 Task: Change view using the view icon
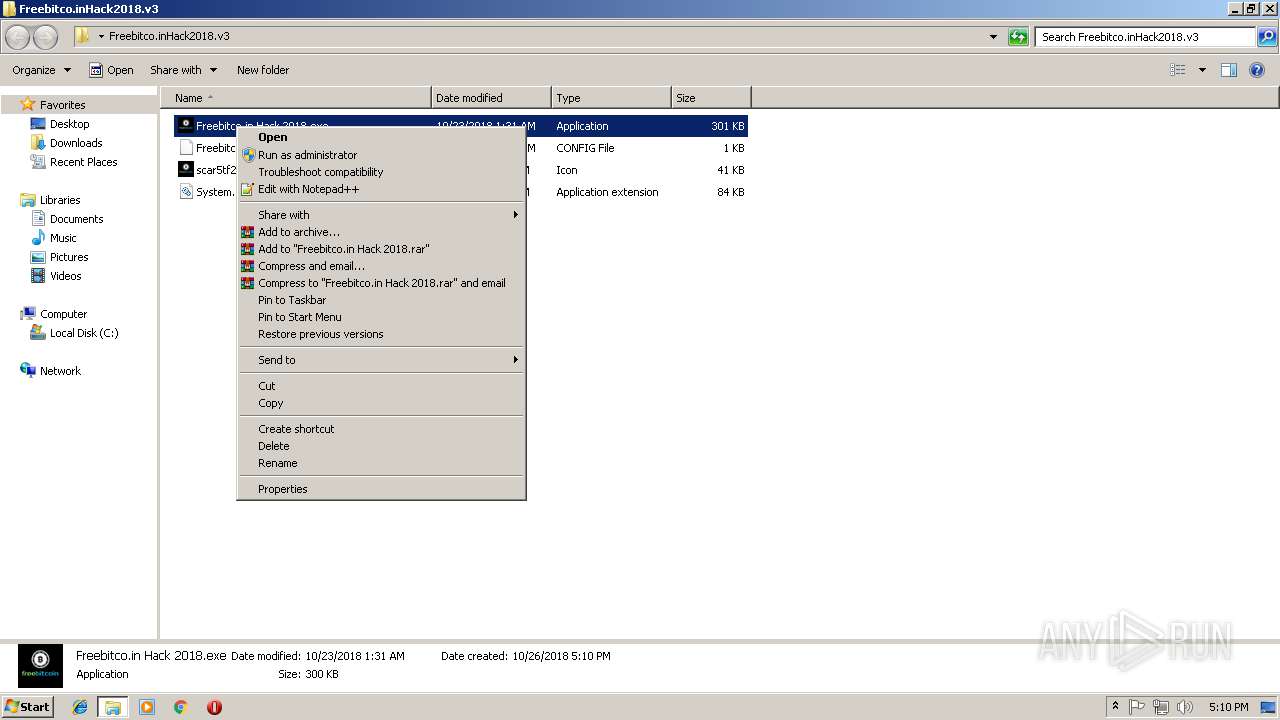click(1178, 70)
